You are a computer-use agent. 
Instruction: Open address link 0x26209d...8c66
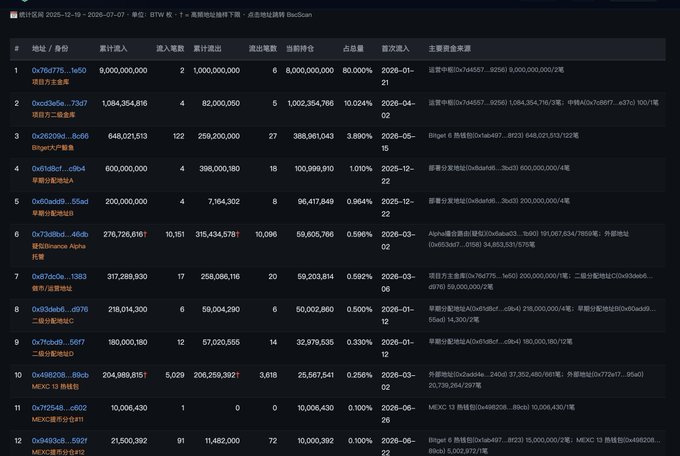(60, 136)
